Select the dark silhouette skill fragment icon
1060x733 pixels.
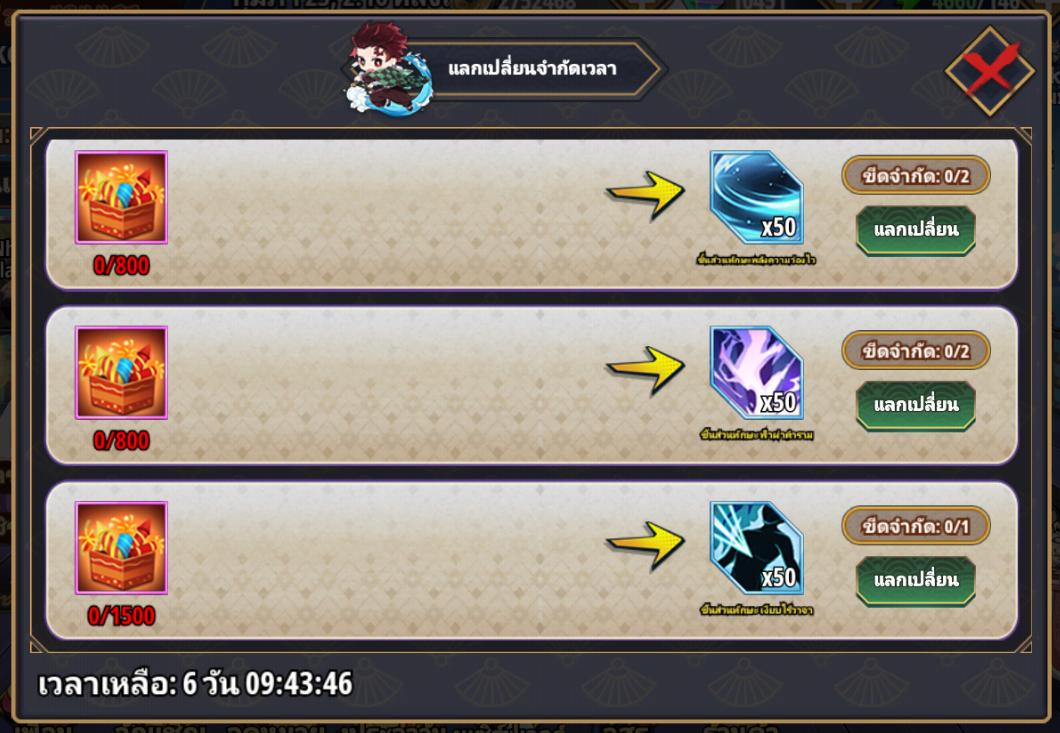coord(756,547)
